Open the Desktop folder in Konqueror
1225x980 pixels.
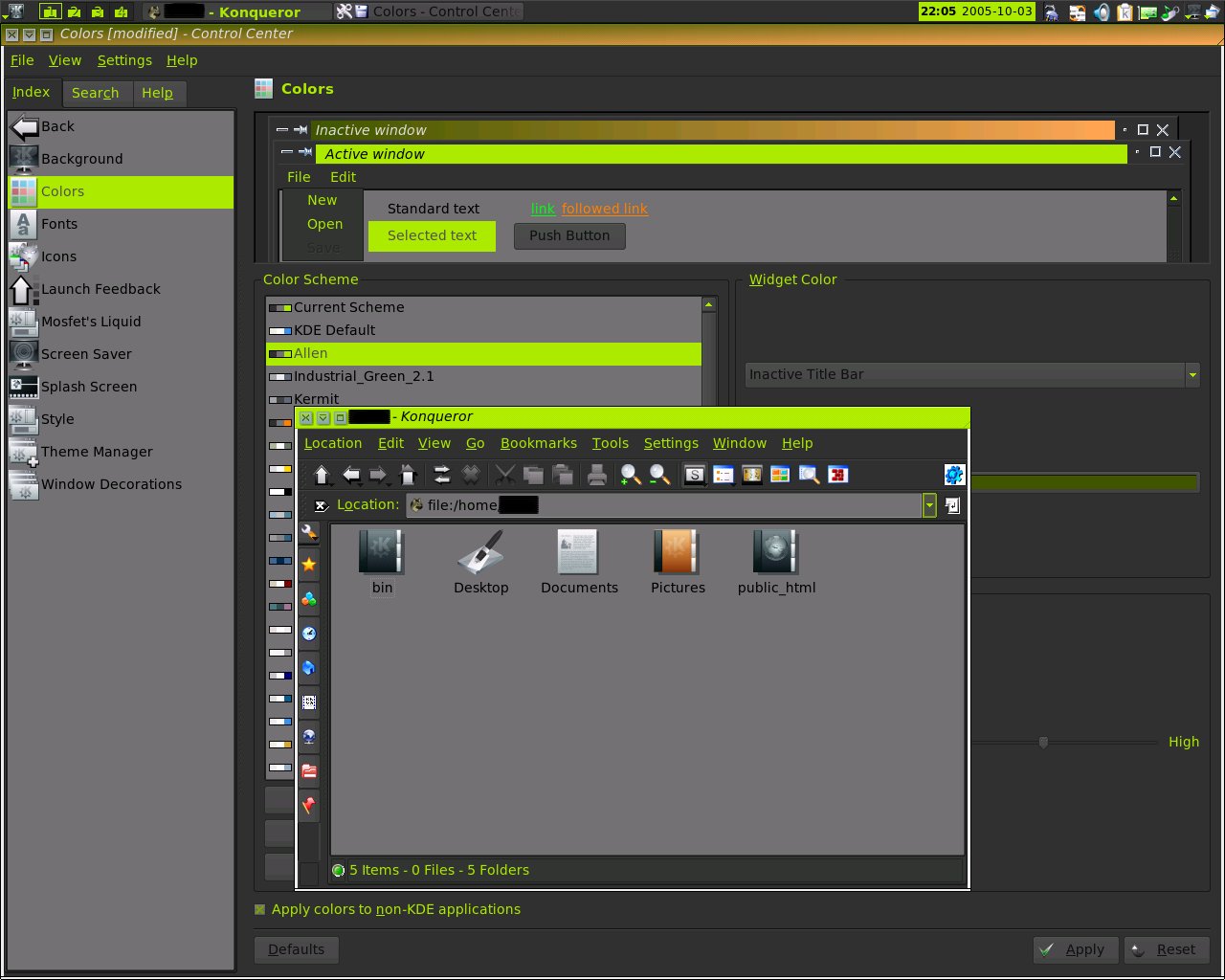tap(481, 564)
